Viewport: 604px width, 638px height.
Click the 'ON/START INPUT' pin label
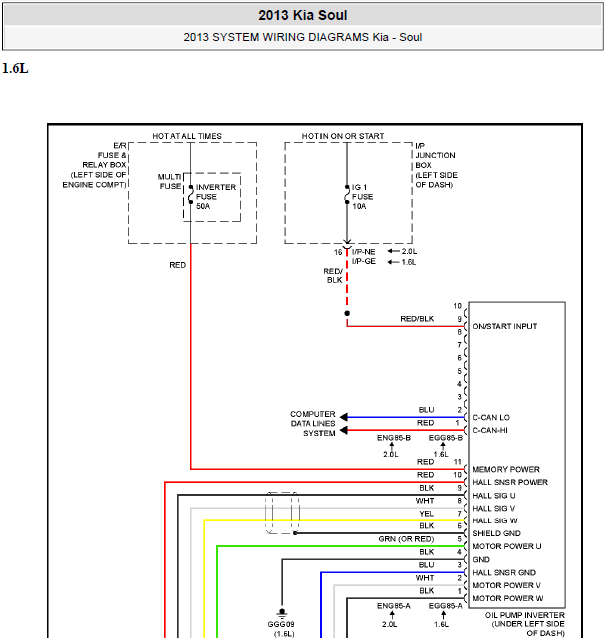coord(505,326)
